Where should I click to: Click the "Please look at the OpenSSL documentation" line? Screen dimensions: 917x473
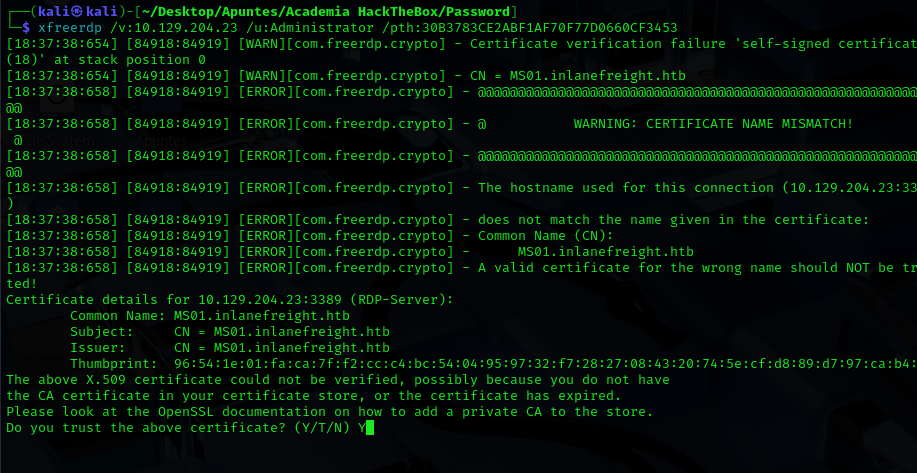click(x=329, y=411)
